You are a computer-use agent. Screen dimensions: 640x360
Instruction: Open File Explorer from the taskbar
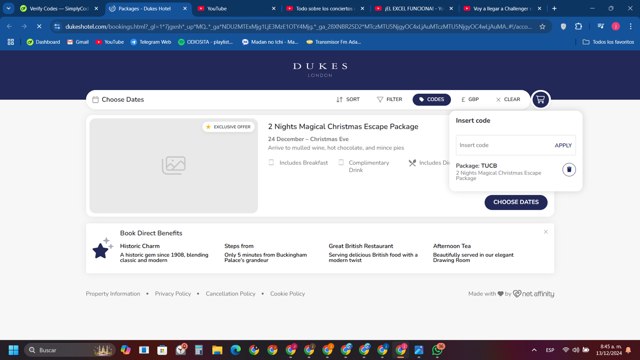click(x=217, y=350)
